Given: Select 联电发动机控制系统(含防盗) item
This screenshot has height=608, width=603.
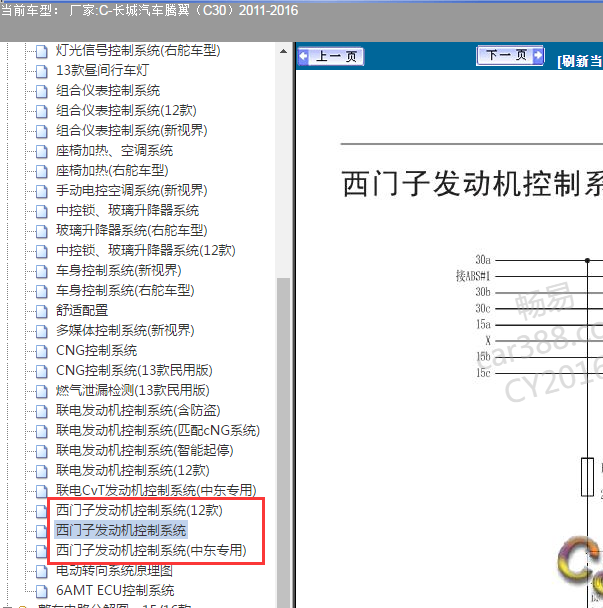Looking at the screenshot, I should [138, 410].
